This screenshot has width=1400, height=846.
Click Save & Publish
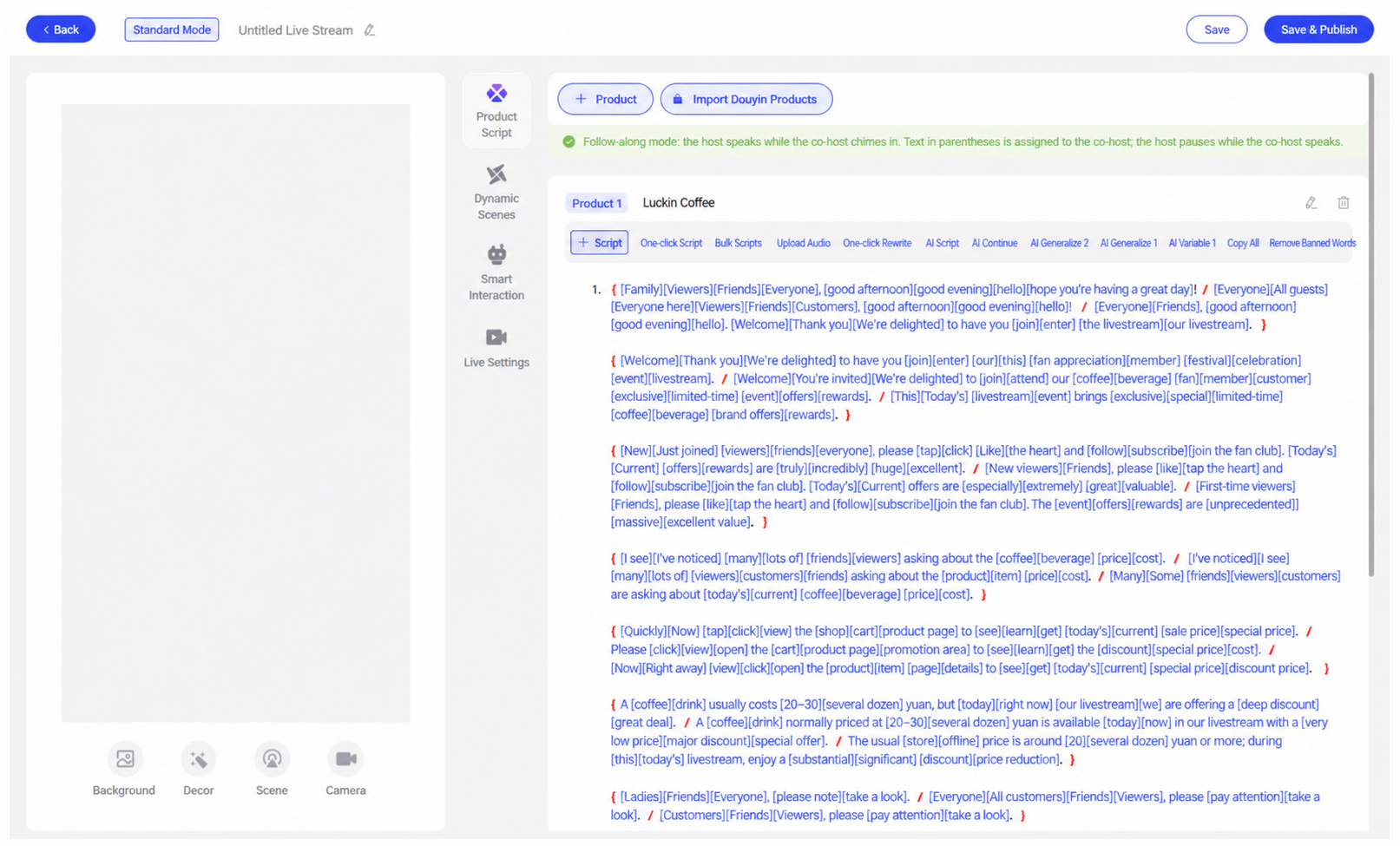[1318, 30]
